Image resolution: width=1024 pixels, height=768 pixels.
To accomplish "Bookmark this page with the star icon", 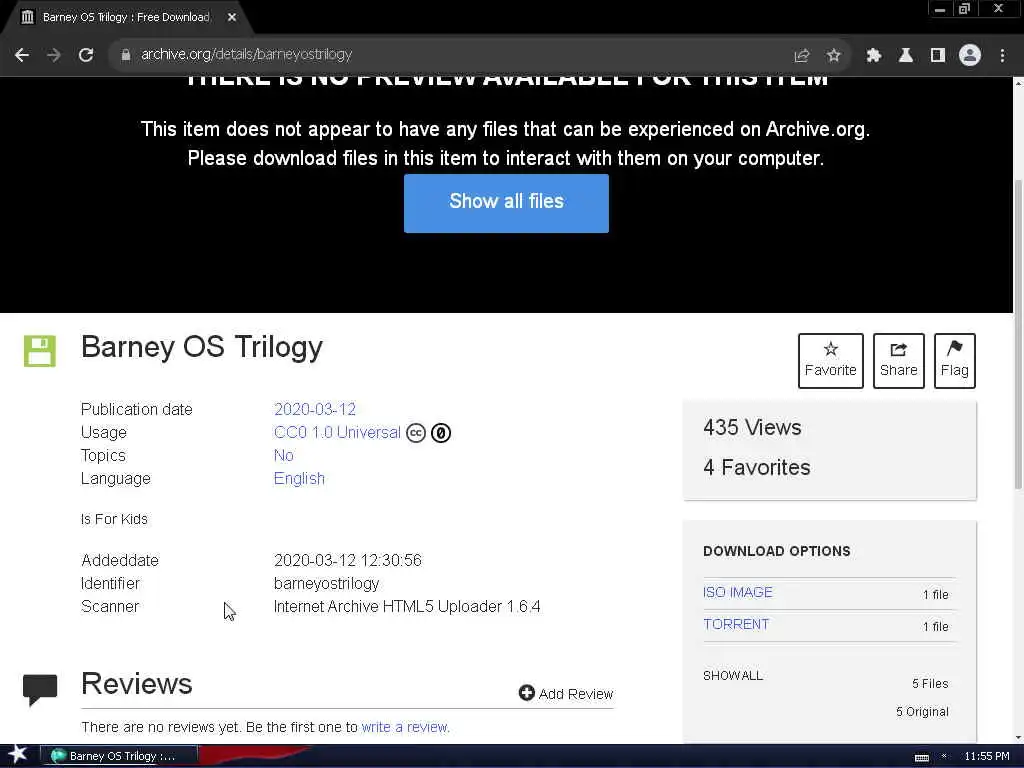I will tap(833, 56).
